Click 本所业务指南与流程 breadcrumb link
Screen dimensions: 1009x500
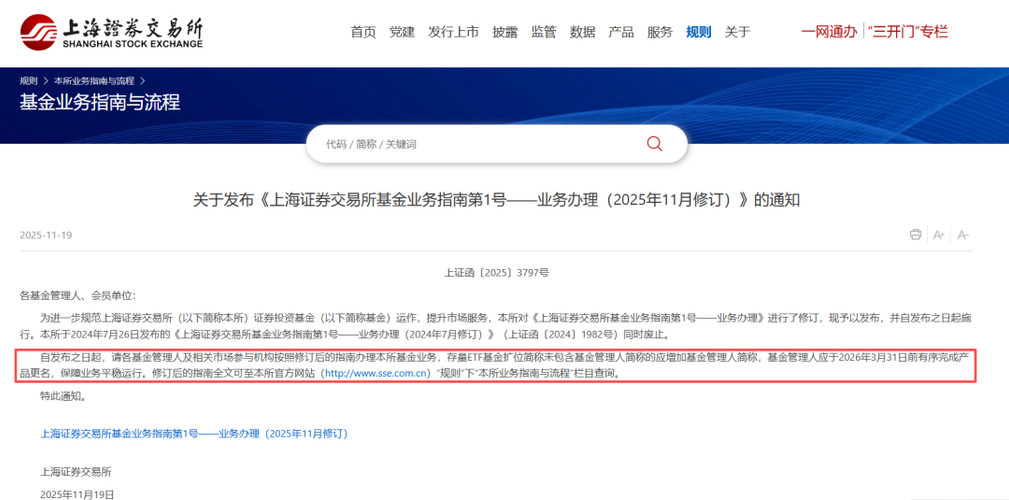pyautogui.click(x=94, y=81)
